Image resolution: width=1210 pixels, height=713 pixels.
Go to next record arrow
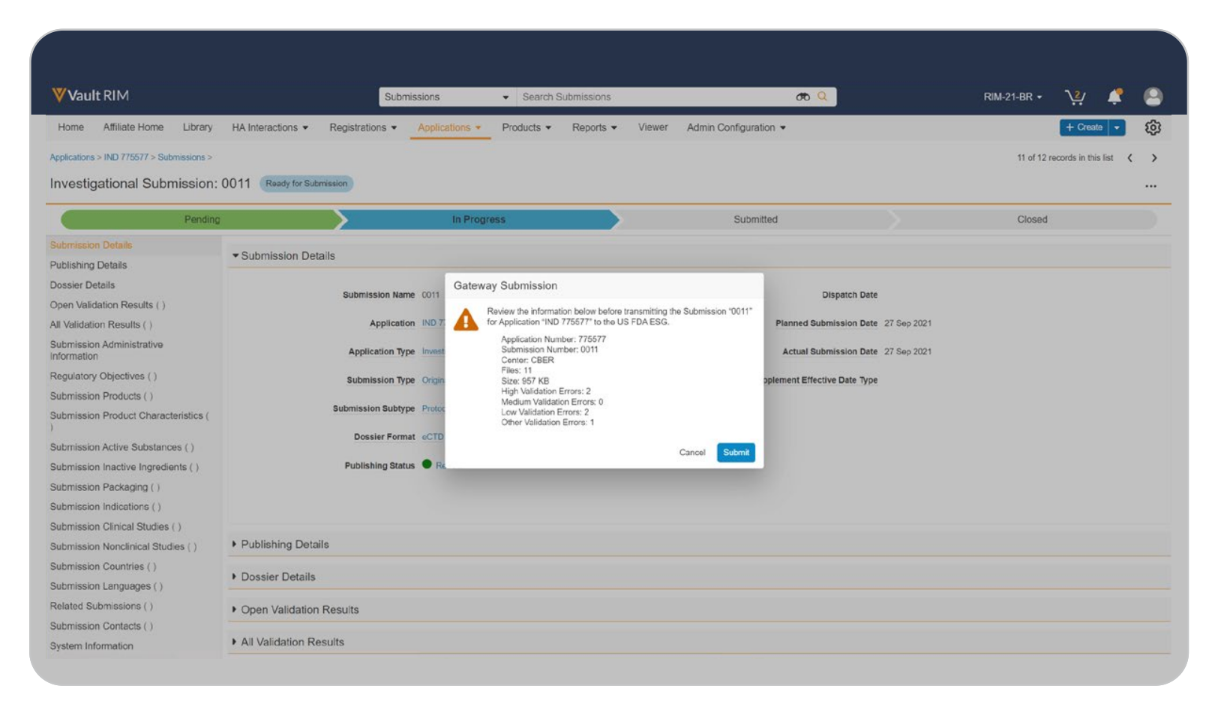pos(1154,158)
